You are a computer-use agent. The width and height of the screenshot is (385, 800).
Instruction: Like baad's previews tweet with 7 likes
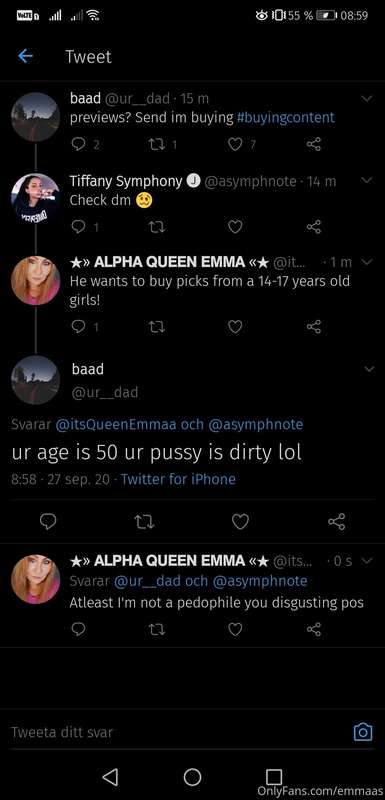(235, 145)
